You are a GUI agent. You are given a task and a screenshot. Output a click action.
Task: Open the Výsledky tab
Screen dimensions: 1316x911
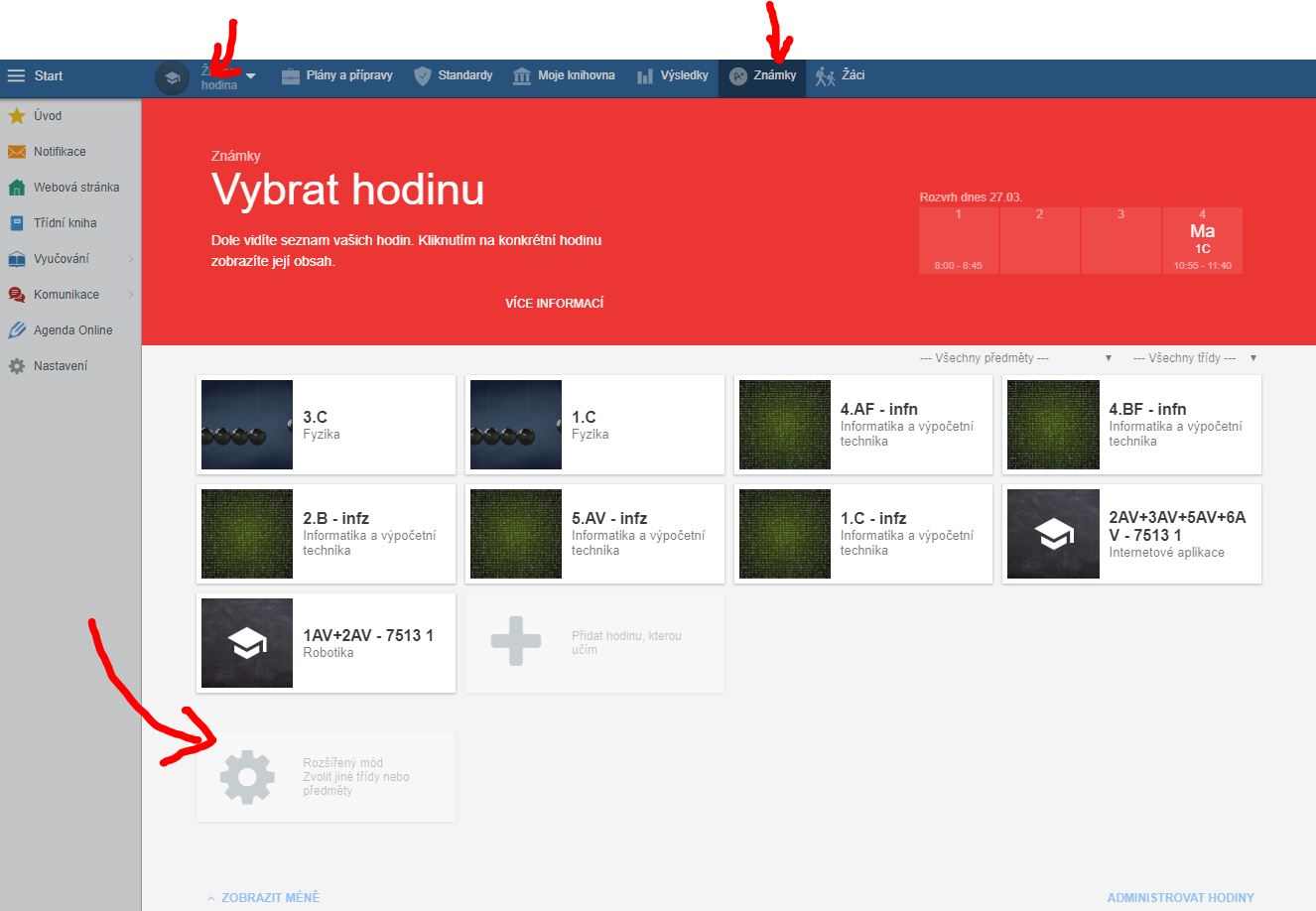(x=673, y=75)
